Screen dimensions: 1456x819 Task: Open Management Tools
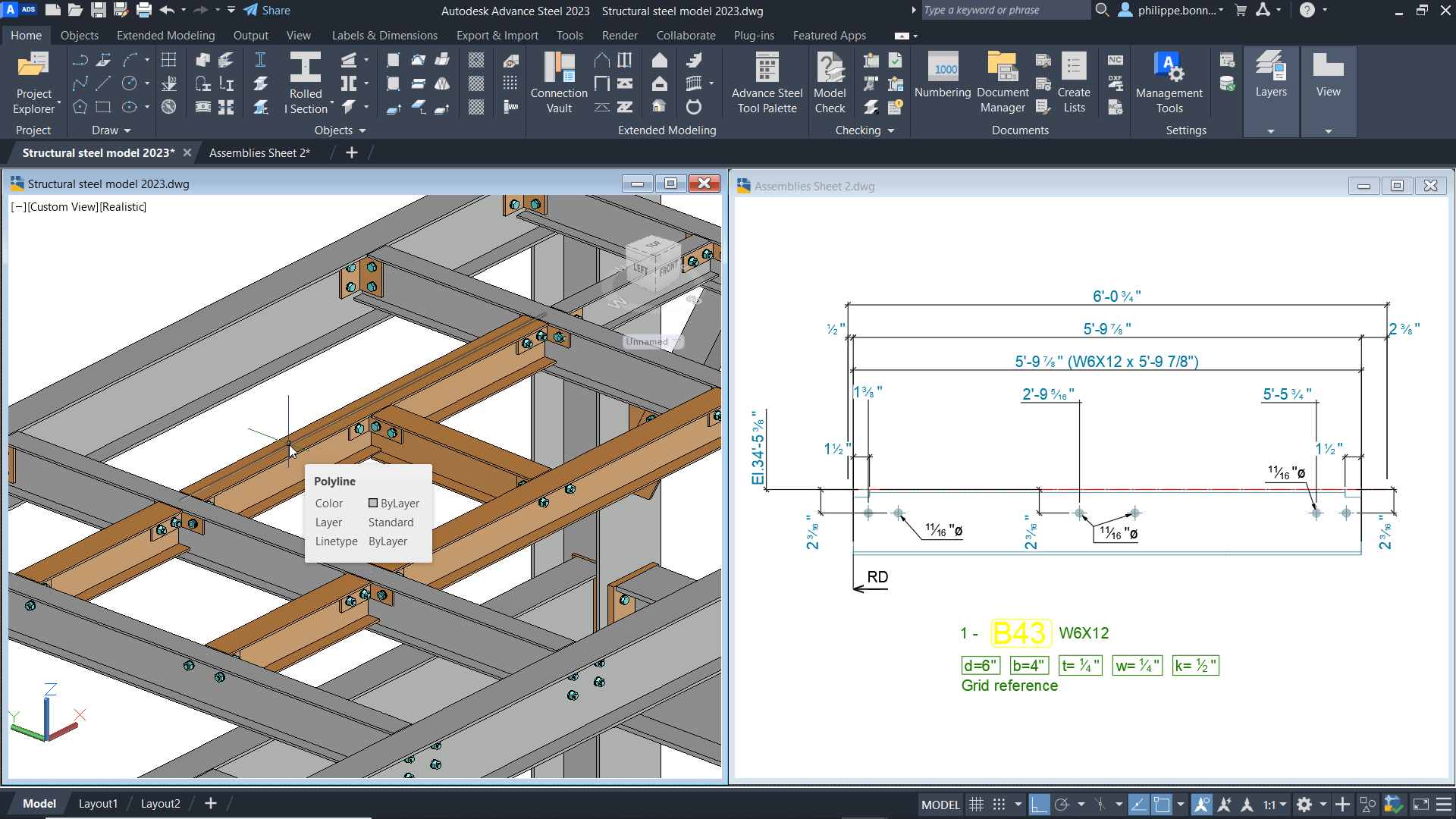pos(1169,83)
